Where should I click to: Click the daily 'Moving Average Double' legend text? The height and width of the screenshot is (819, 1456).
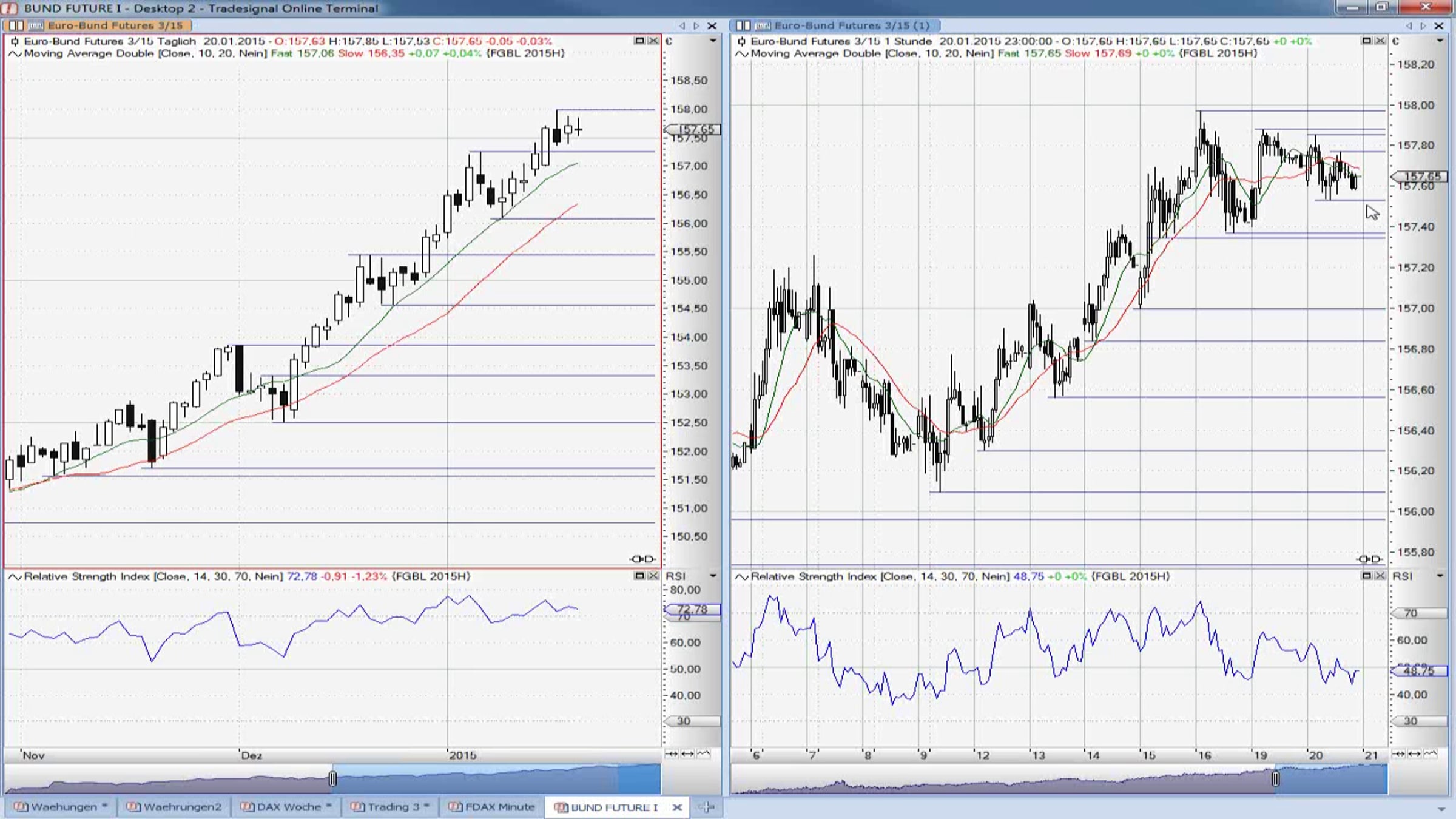(89, 53)
